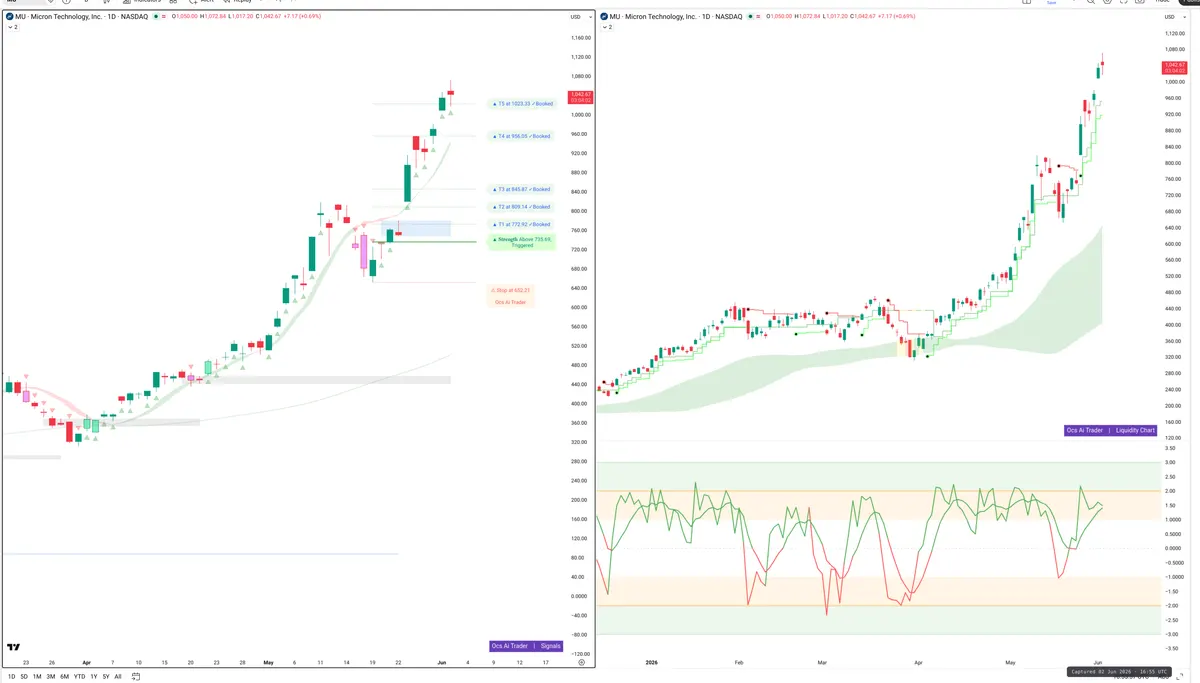Click the 'Strength Above 735.69 Triggered' label

tap(522, 242)
